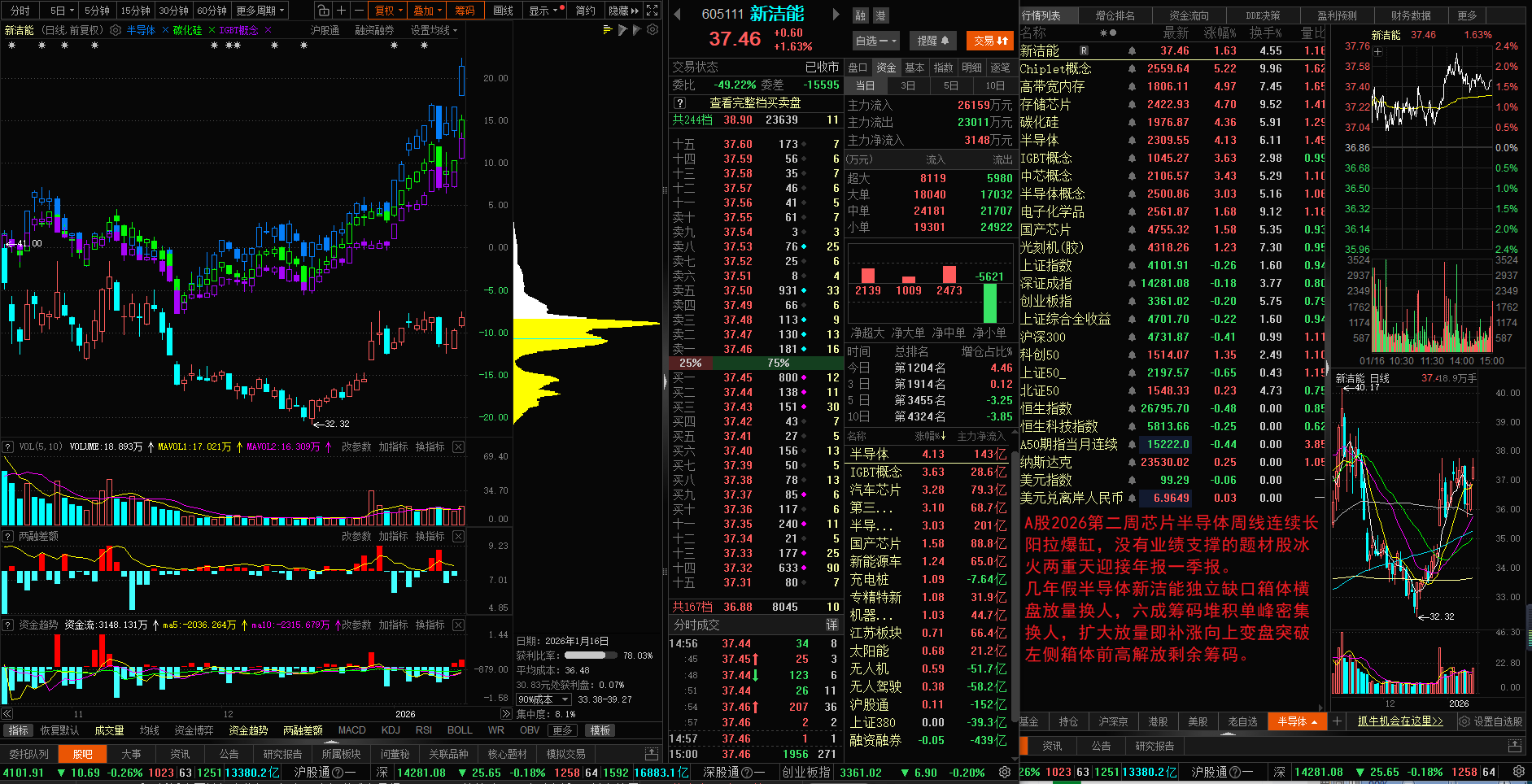1532x784 pixels.
Task: Toggle 60分钟 chart period
Action: click(212, 11)
